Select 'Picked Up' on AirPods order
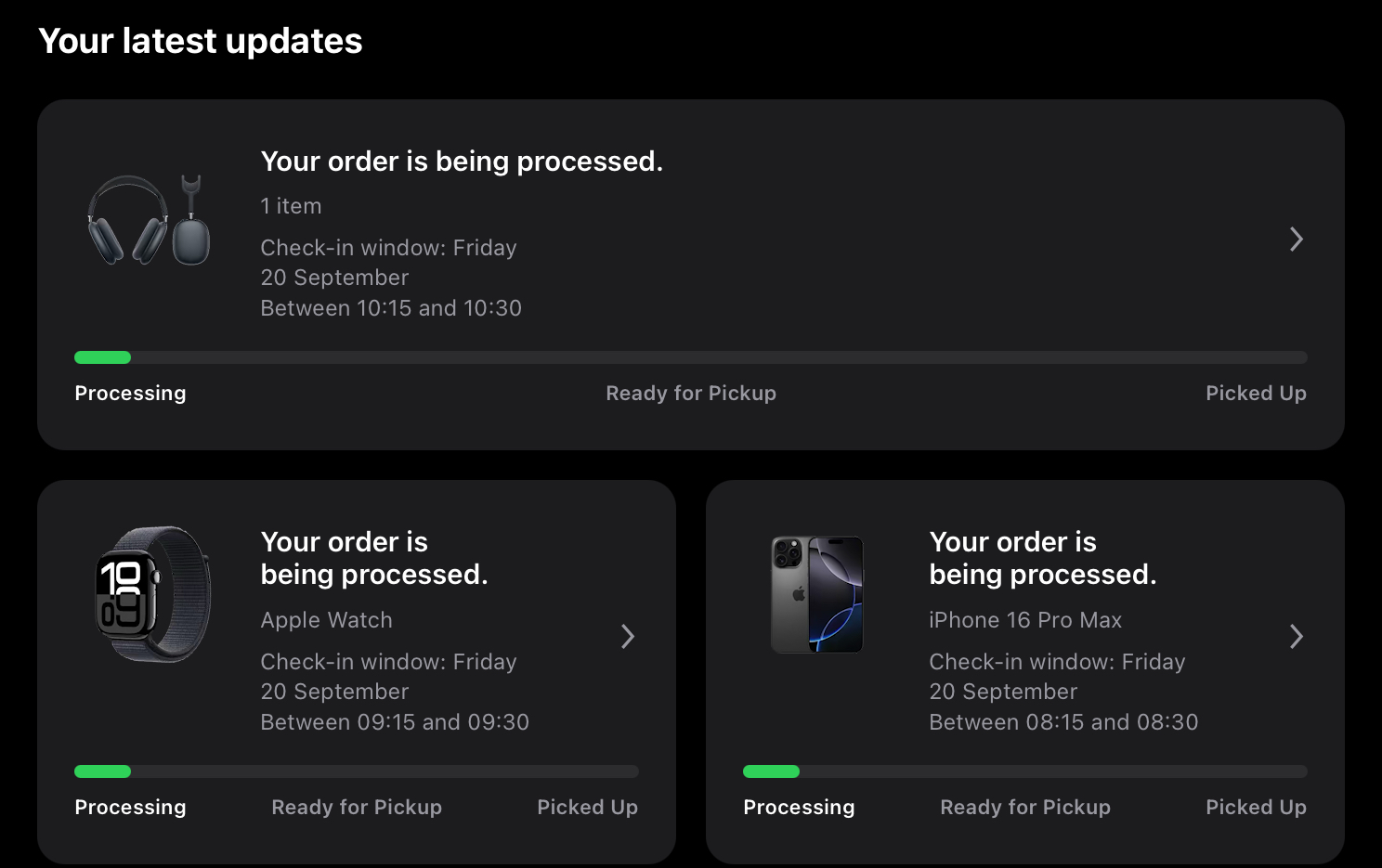This screenshot has width=1382, height=868. click(x=1256, y=394)
